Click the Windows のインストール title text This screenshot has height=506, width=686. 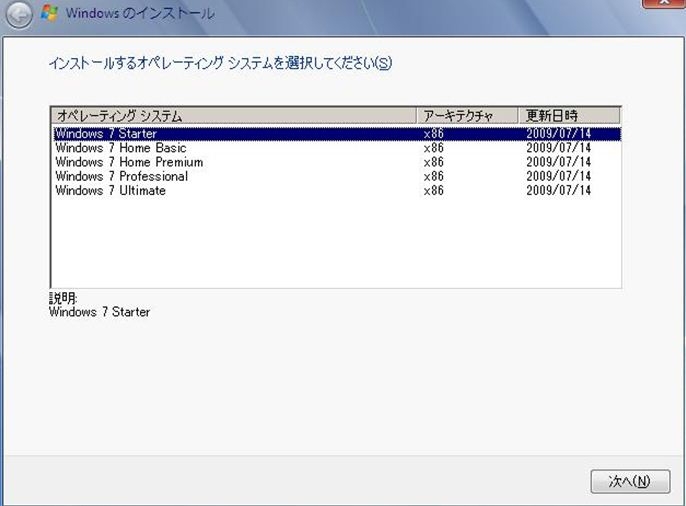click(140, 13)
